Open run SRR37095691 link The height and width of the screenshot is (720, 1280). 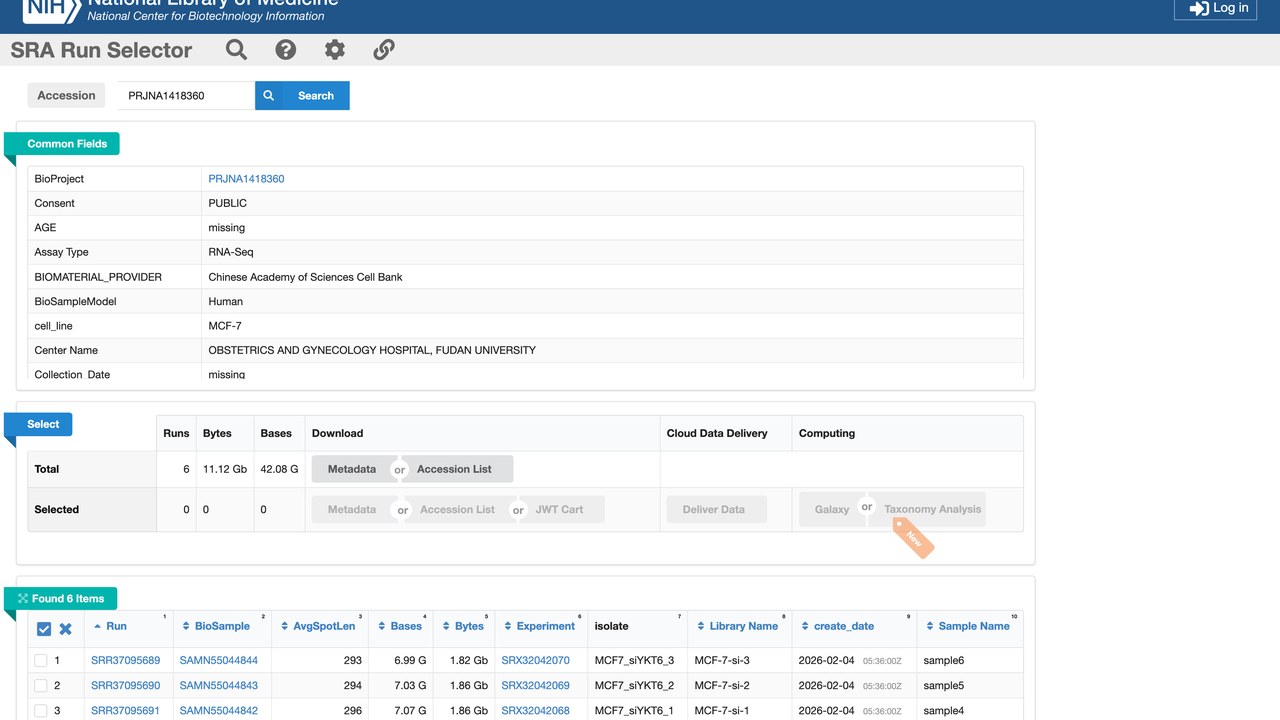[125, 711]
